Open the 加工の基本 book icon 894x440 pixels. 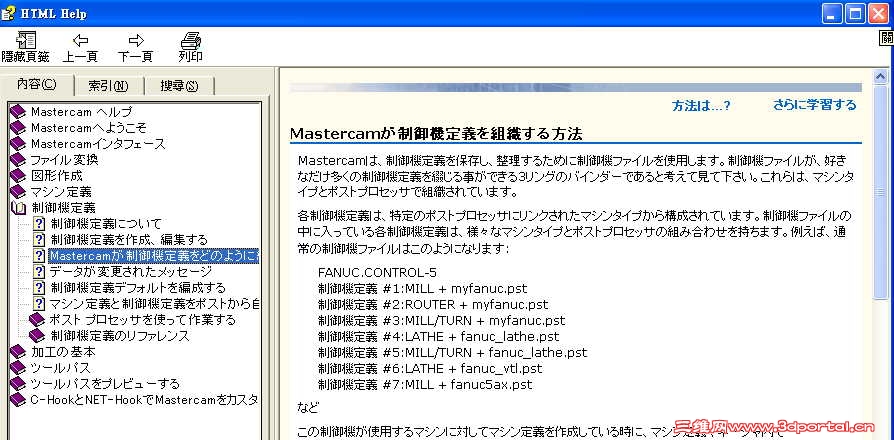[x=18, y=351]
